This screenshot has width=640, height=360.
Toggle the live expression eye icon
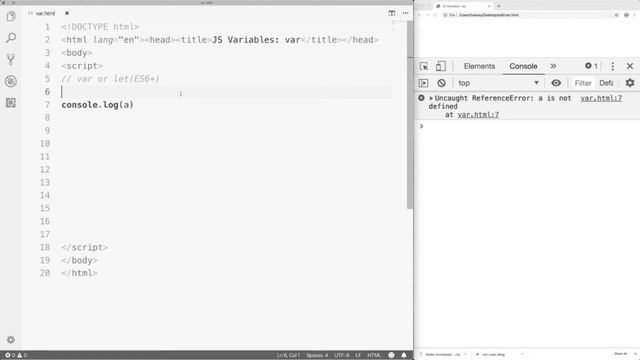(556, 83)
